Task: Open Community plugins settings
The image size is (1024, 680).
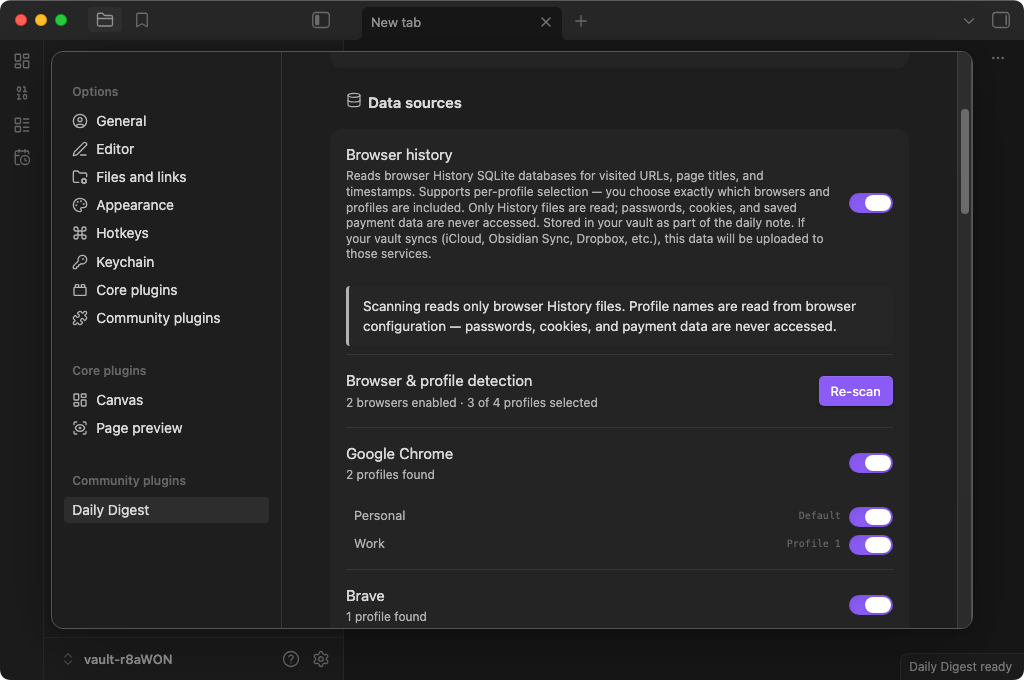Action: (x=167, y=318)
